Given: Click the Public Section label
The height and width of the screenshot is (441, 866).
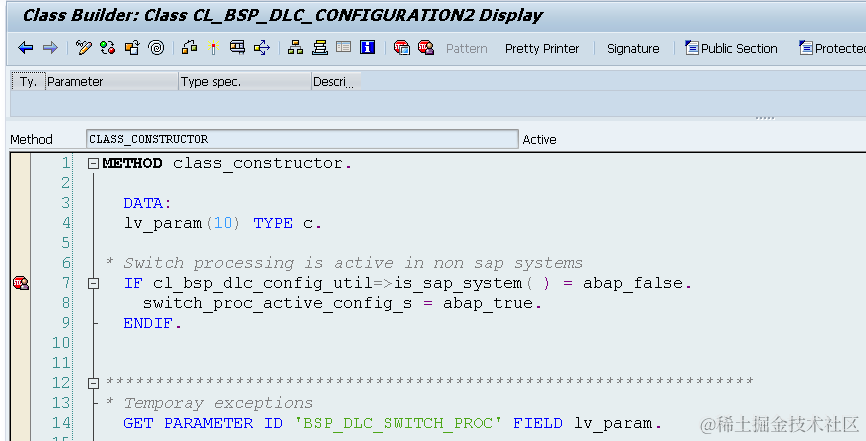Looking at the screenshot, I should tap(739, 49).
